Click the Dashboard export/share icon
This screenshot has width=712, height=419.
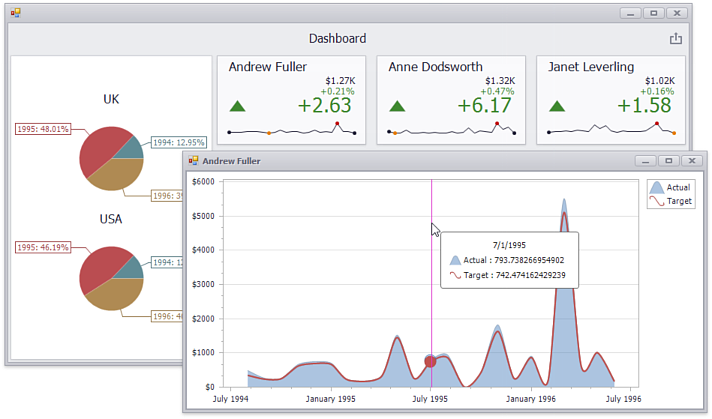676,39
